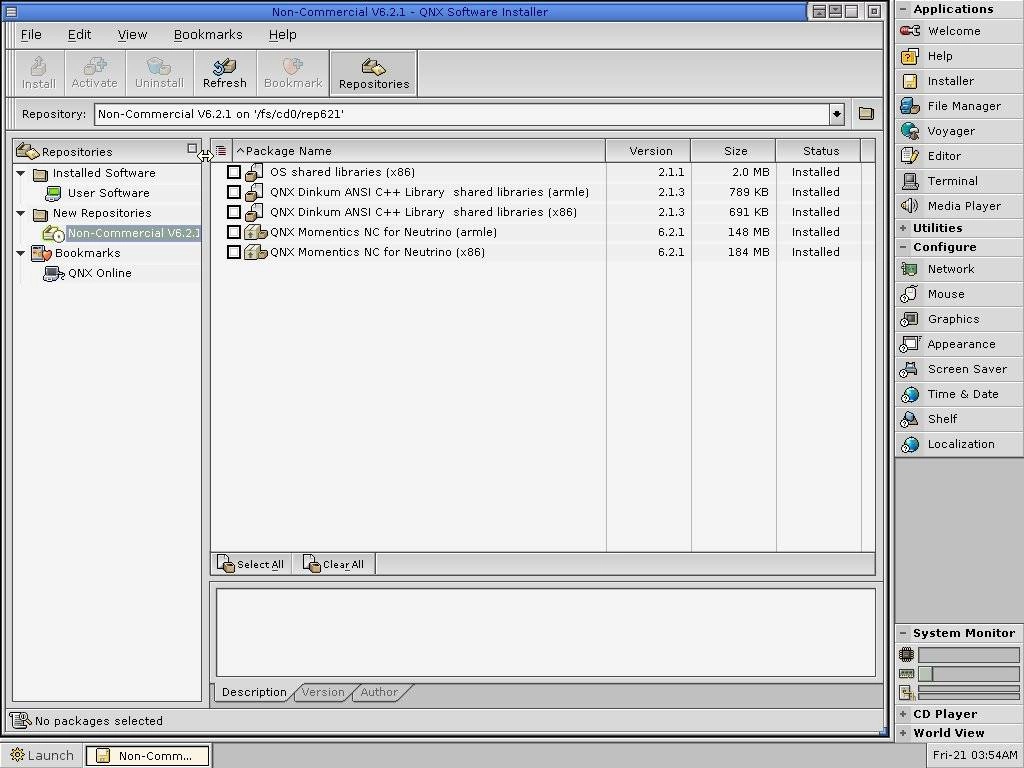The height and width of the screenshot is (768, 1024).
Task: Click the Uninstall toolbar icon
Action: pos(159,73)
